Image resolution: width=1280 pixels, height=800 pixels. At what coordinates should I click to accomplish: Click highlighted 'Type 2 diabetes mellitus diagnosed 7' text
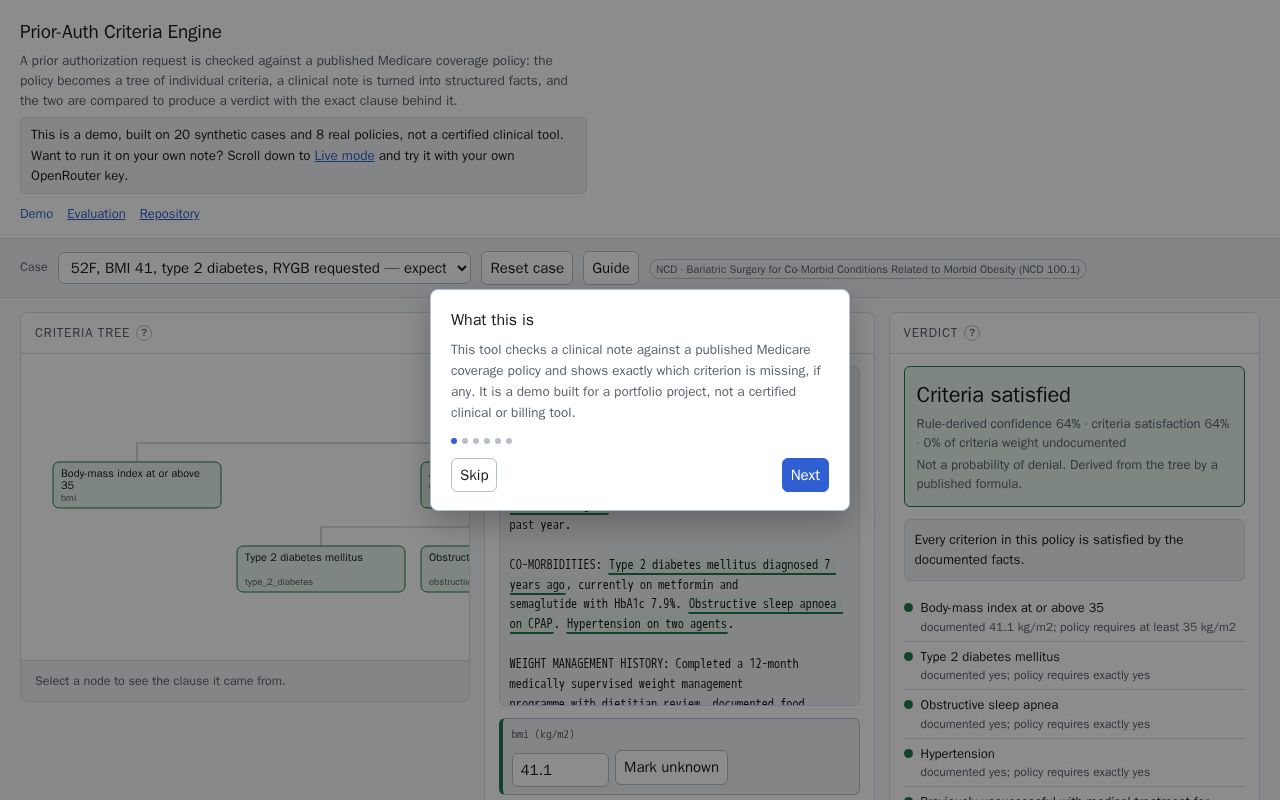pyautogui.click(x=720, y=565)
